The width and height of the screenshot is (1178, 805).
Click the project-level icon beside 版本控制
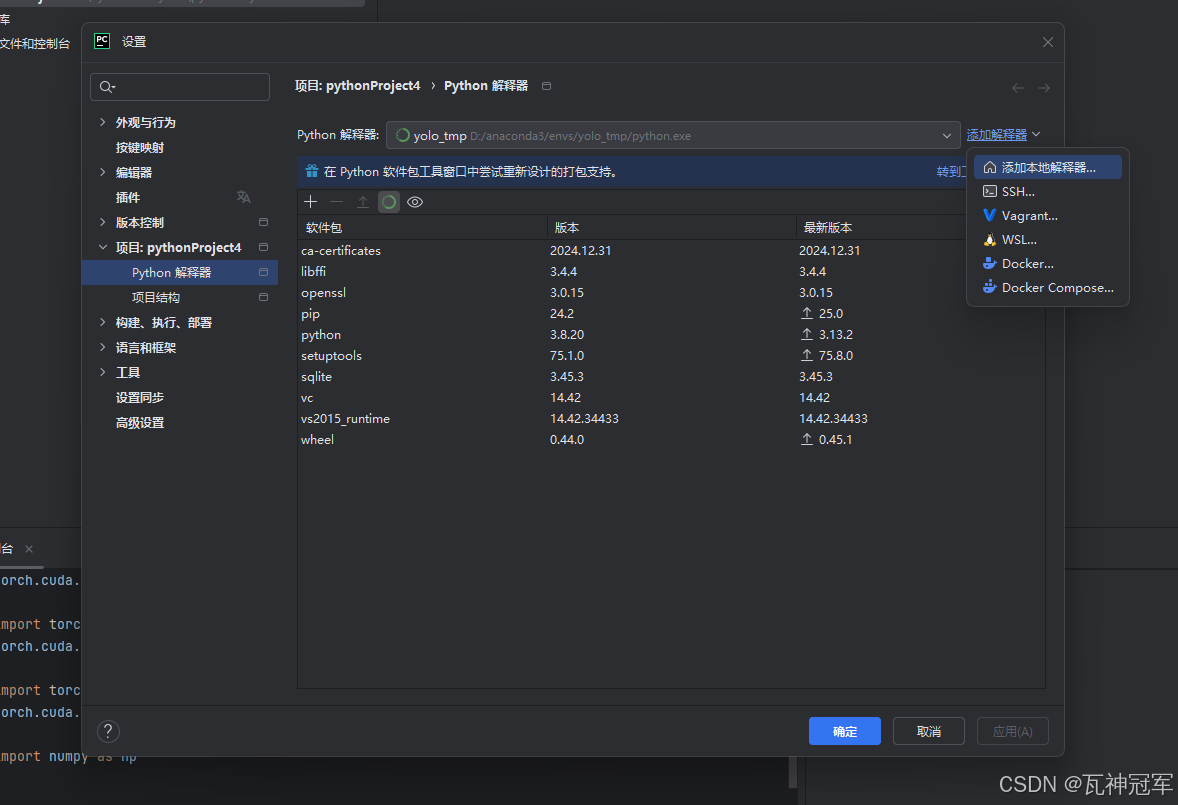click(263, 222)
